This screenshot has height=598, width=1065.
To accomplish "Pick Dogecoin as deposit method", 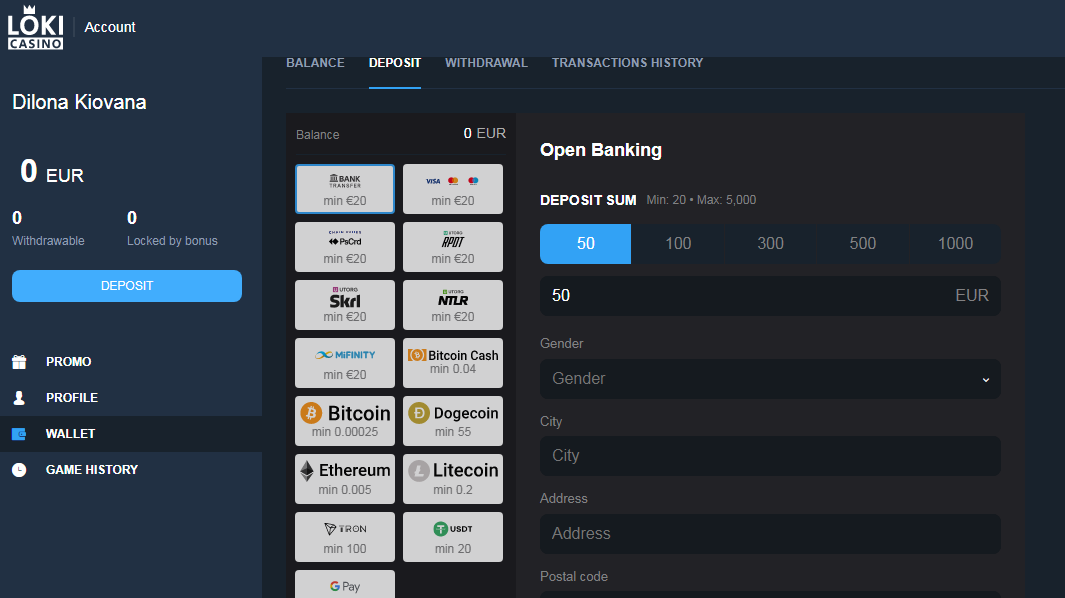I will pyautogui.click(x=452, y=421).
